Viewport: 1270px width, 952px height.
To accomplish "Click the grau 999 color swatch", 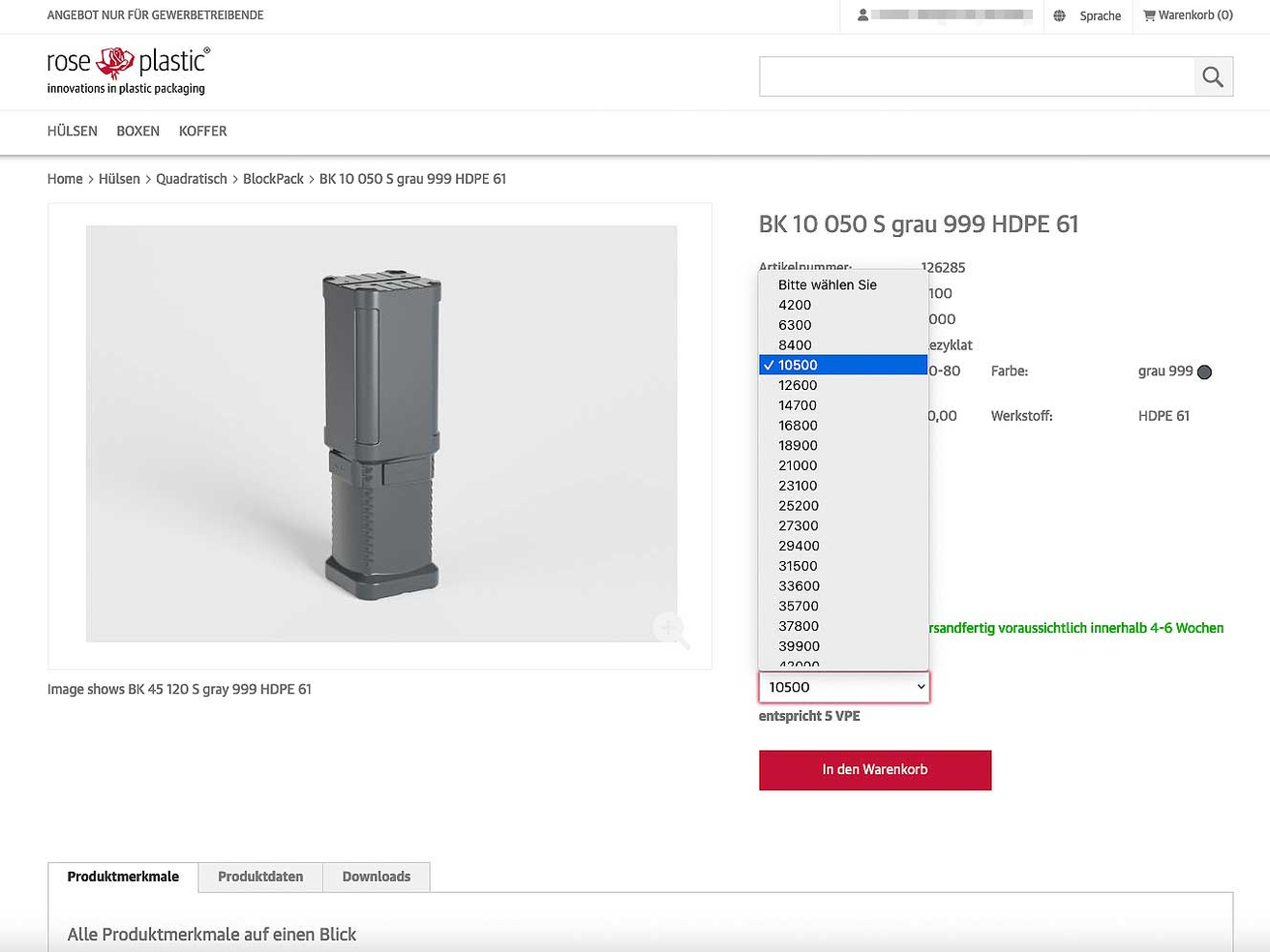I will [1204, 372].
